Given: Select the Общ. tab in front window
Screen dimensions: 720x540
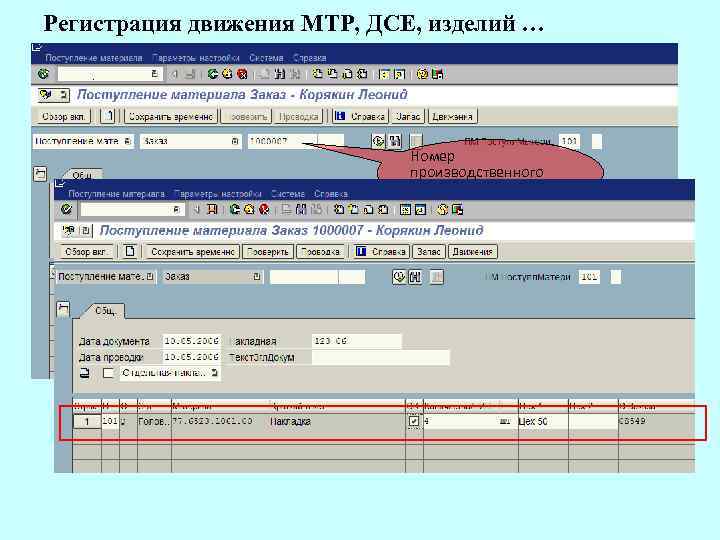Looking at the screenshot, I should click(x=105, y=311).
